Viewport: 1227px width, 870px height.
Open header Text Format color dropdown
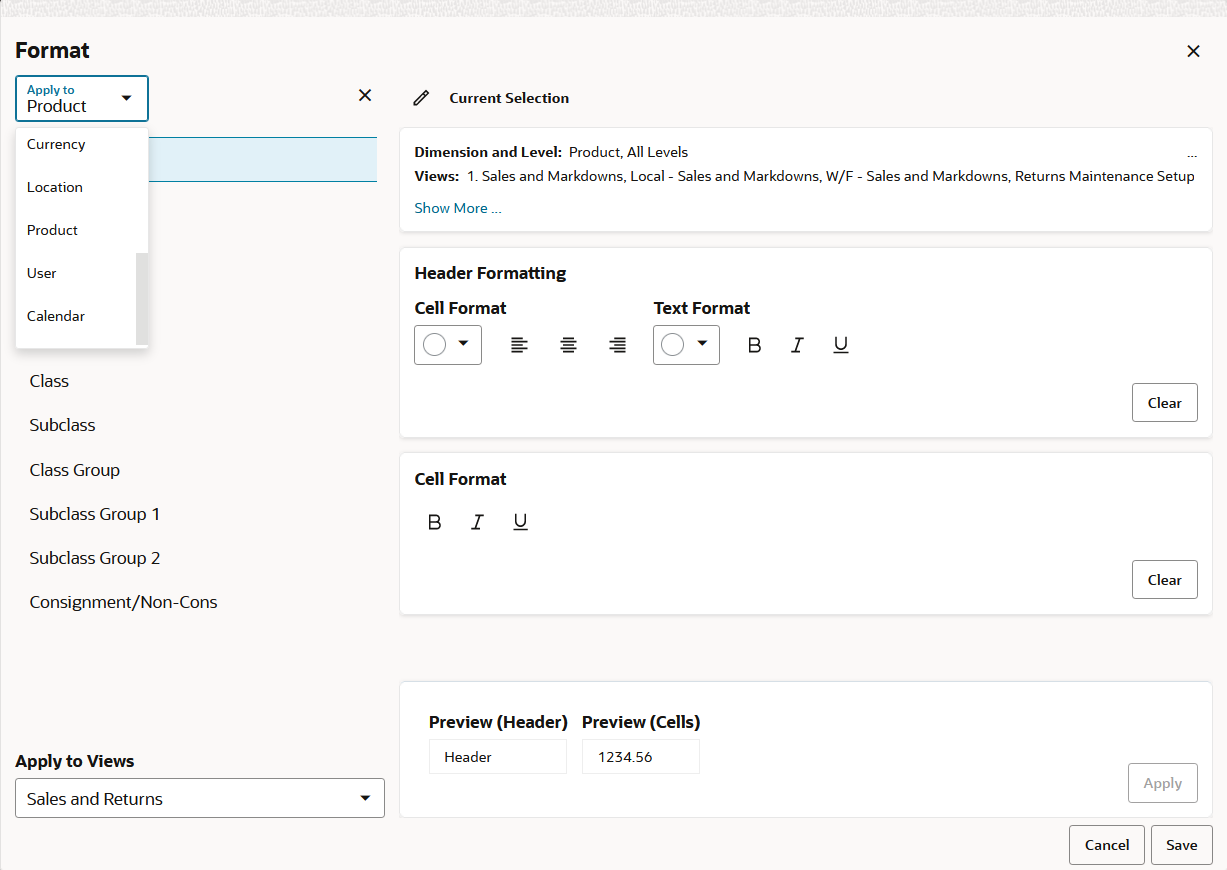pos(686,345)
